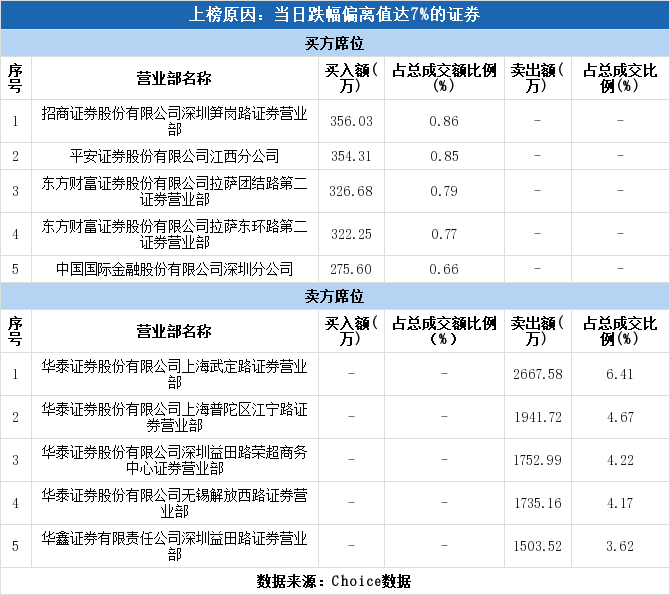This screenshot has width=670, height=595.
Task: Click 华泰证券上海武定路证券营业部
Action: click(x=174, y=374)
